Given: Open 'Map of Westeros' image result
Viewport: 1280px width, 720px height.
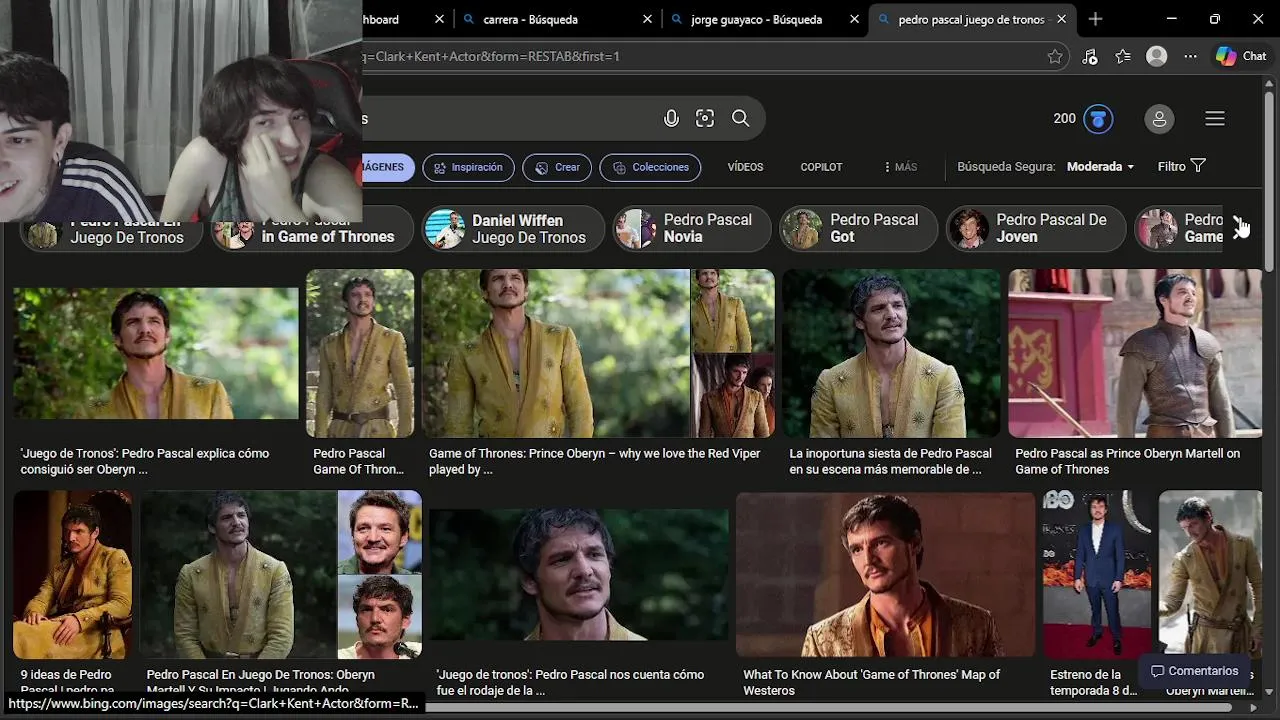Looking at the screenshot, I should (x=886, y=574).
